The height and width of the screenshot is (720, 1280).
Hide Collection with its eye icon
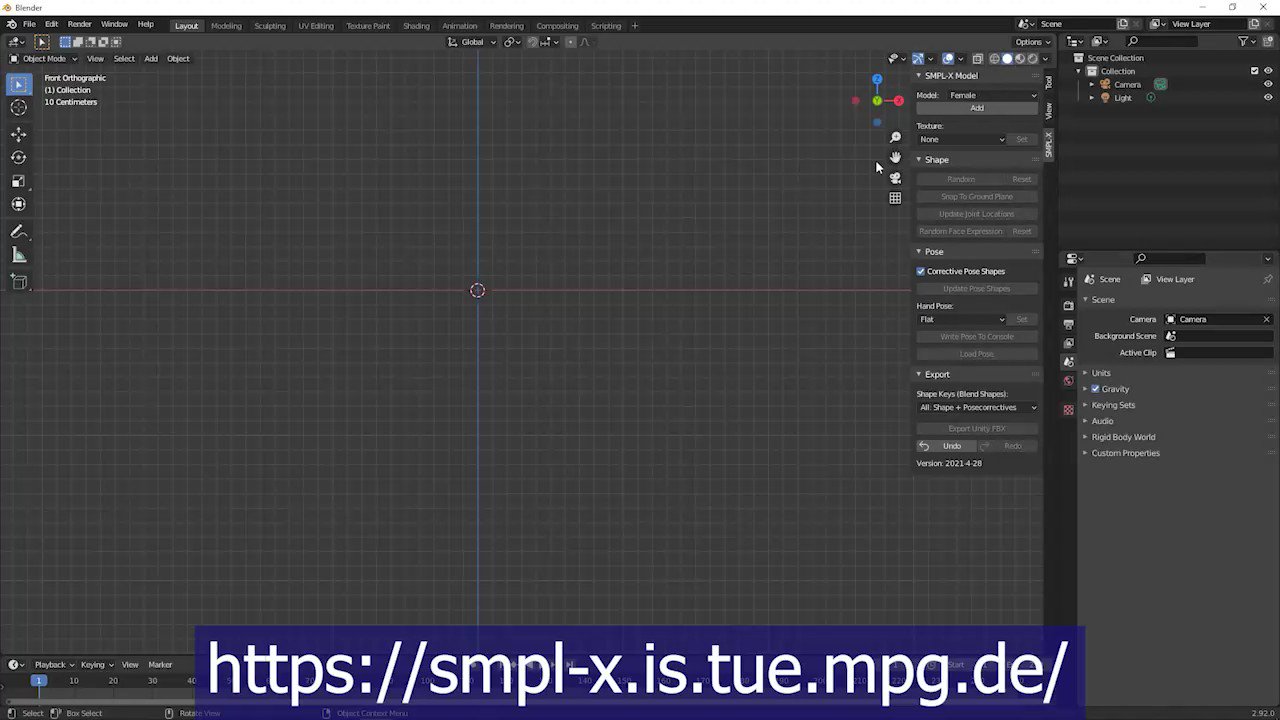click(x=1268, y=71)
